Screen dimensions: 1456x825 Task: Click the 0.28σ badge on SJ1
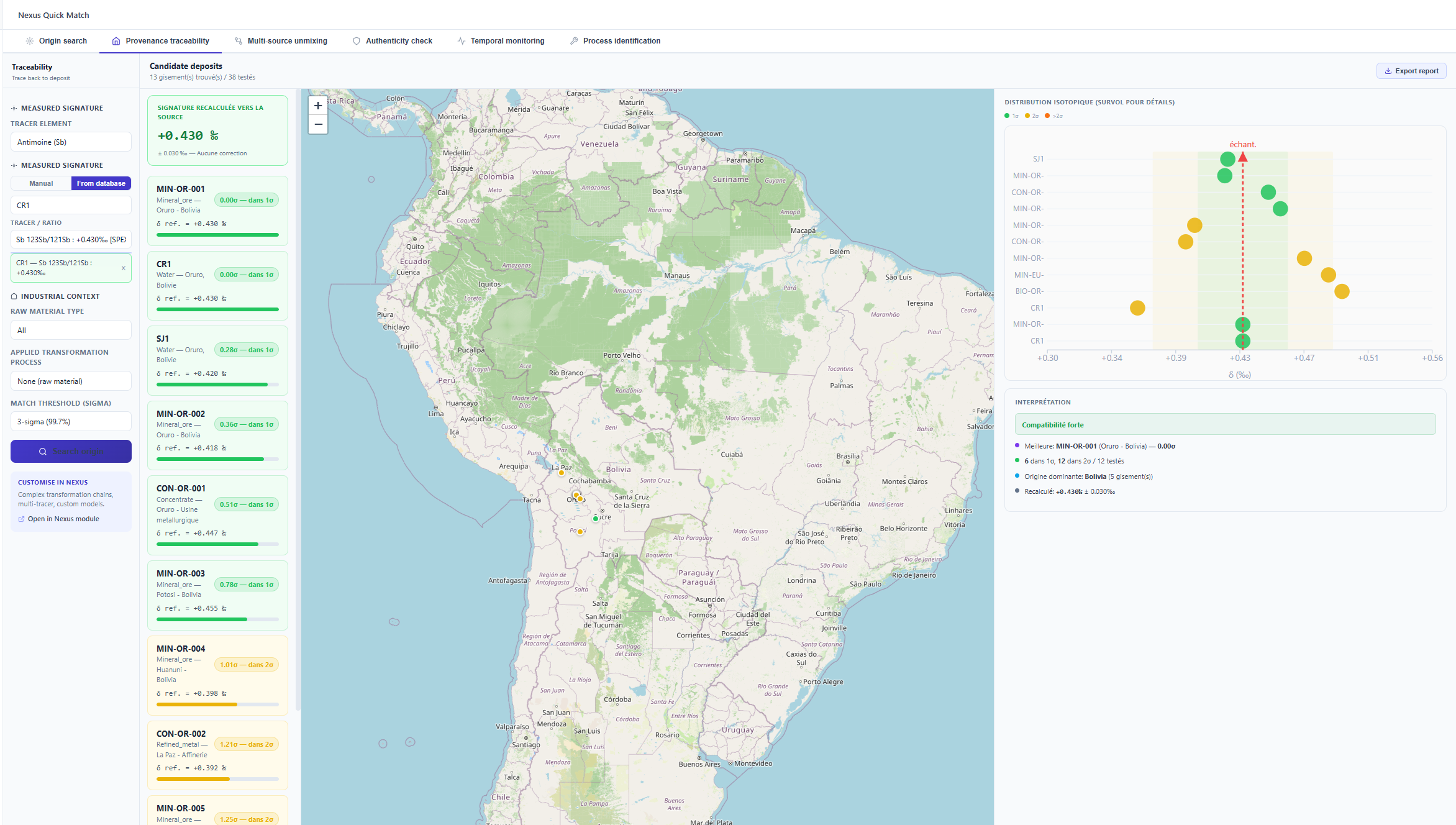[x=247, y=350]
